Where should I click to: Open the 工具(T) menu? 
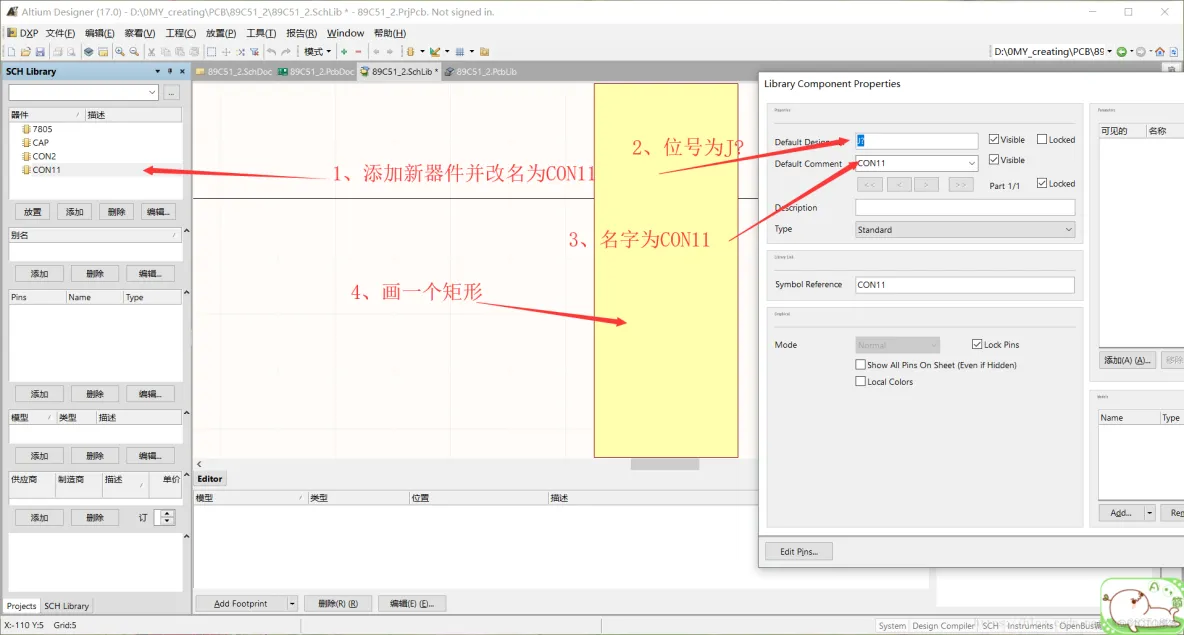tap(261, 33)
